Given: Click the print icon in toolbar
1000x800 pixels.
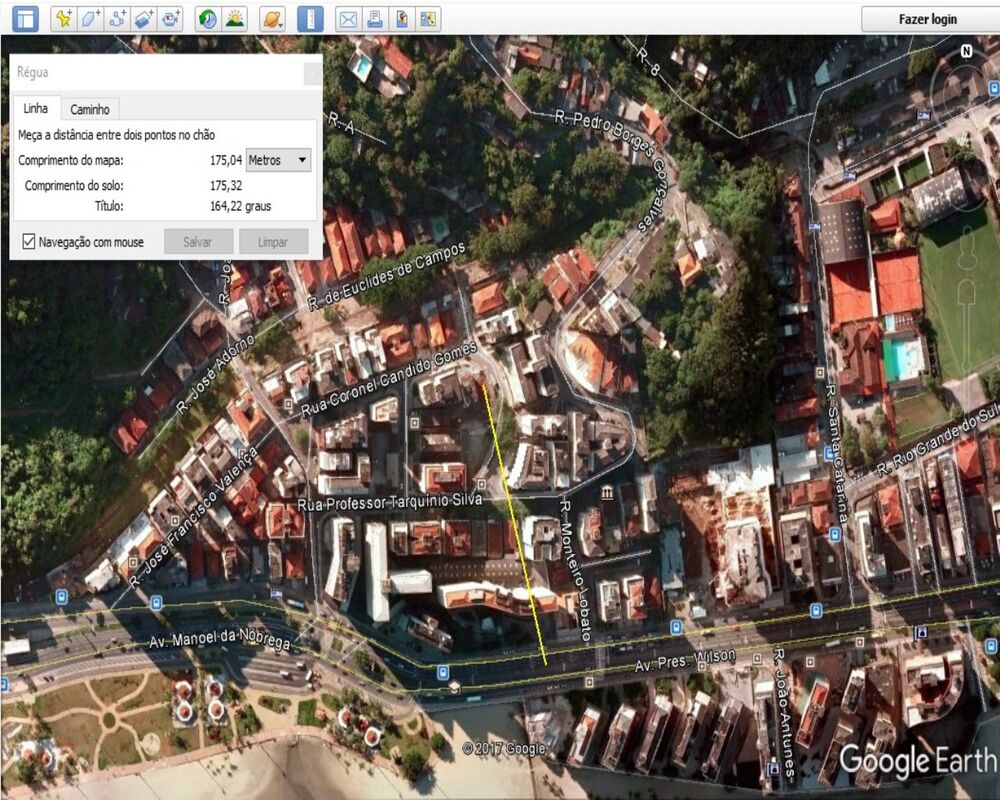Looking at the screenshot, I should (374, 18).
